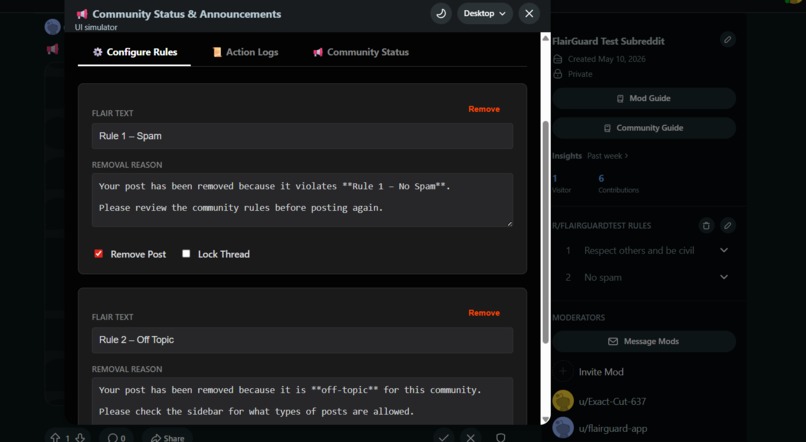
Task: Click Invite Mod
Action: (601, 372)
